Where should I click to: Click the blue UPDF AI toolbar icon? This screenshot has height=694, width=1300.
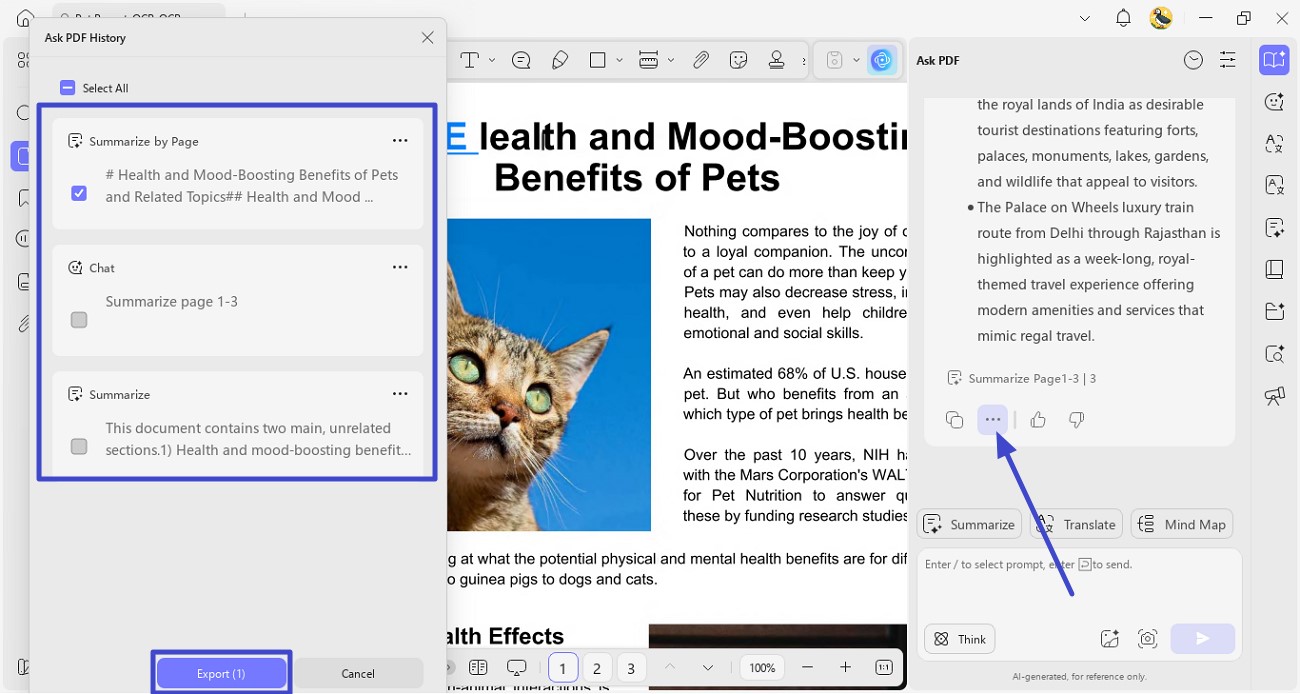point(881,60)
